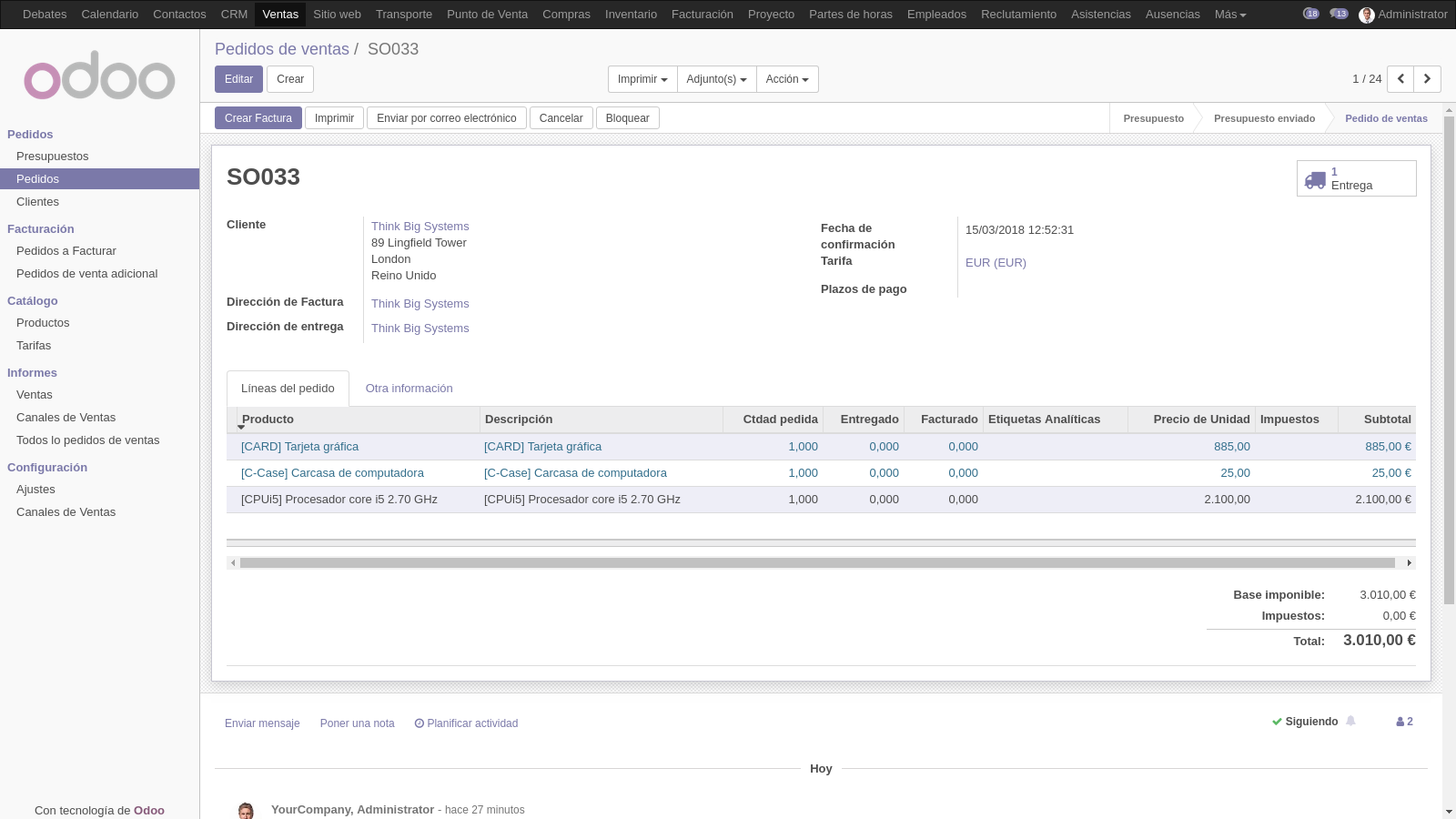This screenshot has height=819, width=1456.
Task: Open conversations chat icon showing 13
Action: coord(1339,14)
